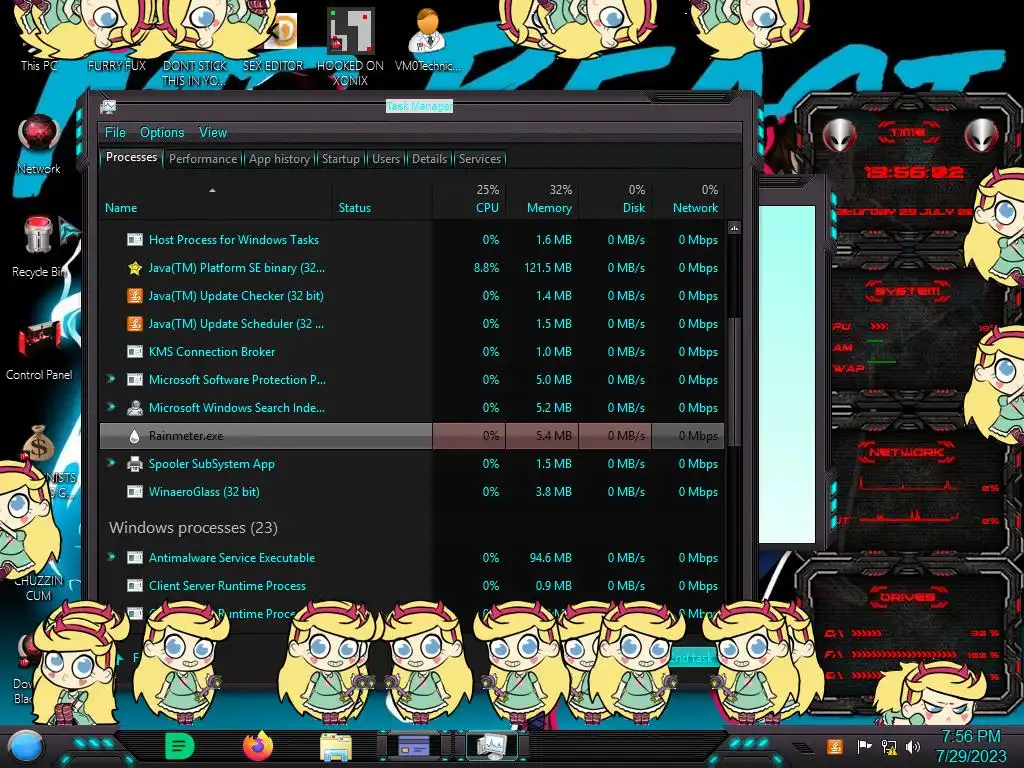Viewport: 1024px width, 768px height.
Task: Click the Rainmeter.exe droplet icon
Action: pyautogui.click(x=135, y=436)
